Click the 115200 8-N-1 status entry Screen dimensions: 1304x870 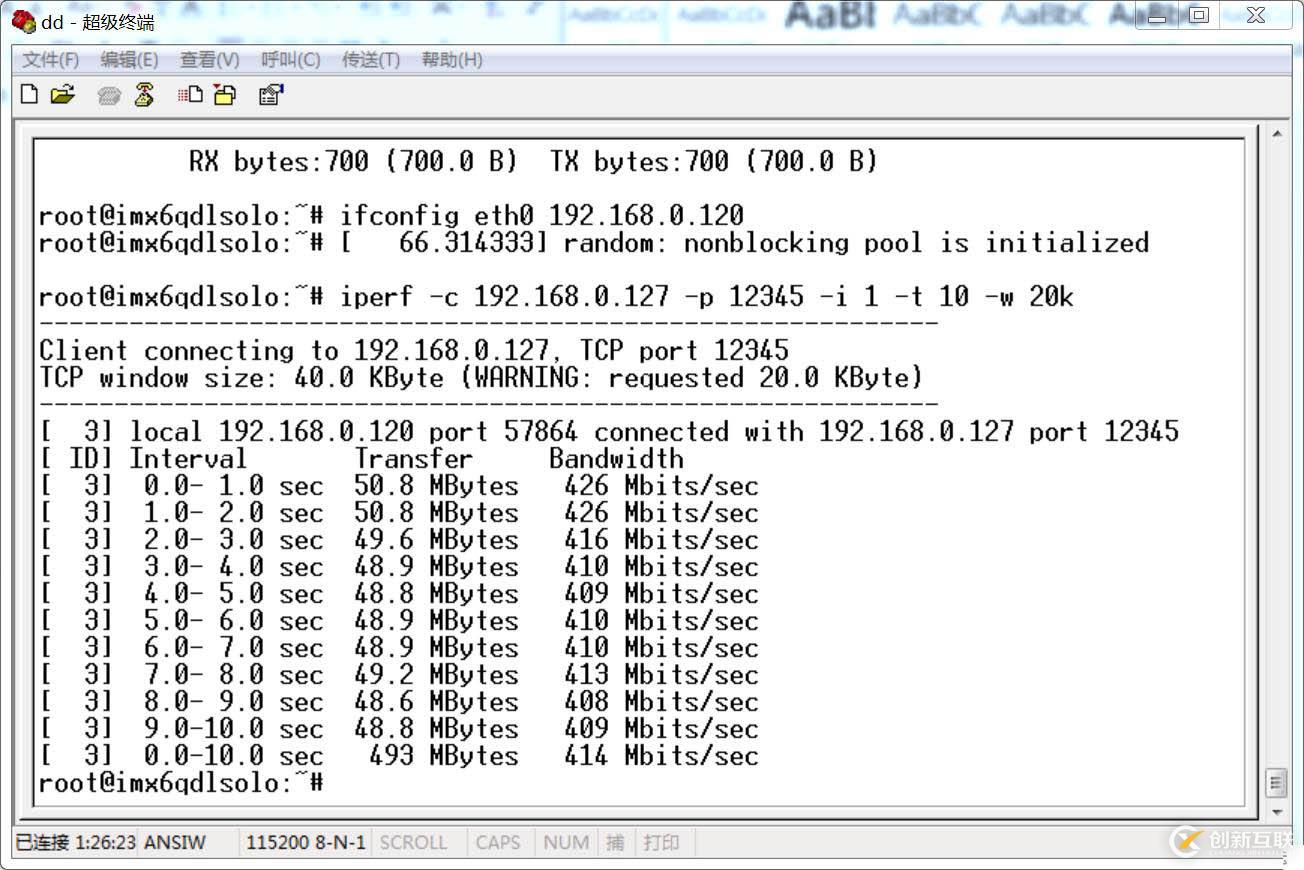pyautogui.click(x=306, y=842)
